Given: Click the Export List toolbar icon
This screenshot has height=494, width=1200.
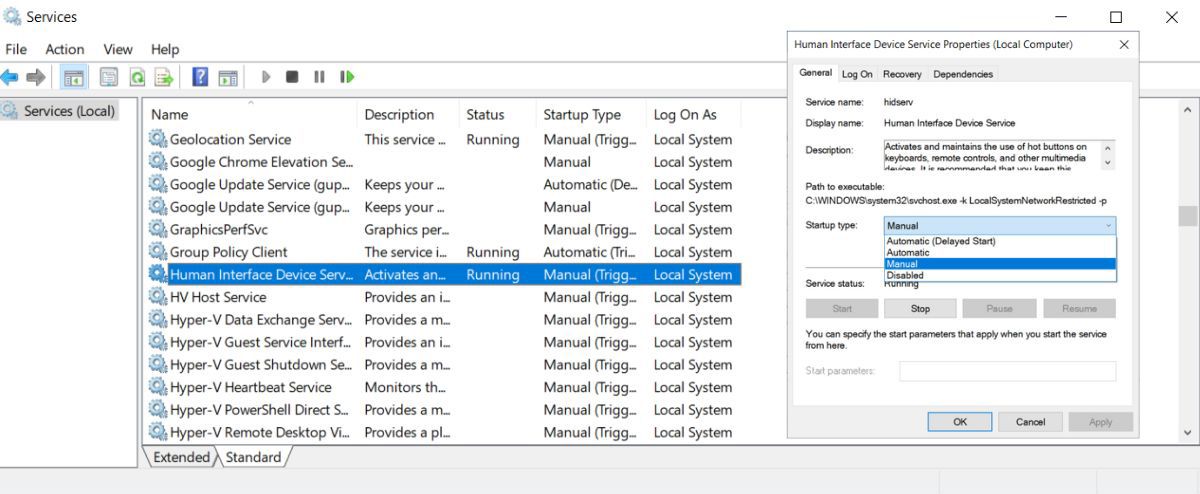Looking at the screenshot, I should [x=163, y=77].
